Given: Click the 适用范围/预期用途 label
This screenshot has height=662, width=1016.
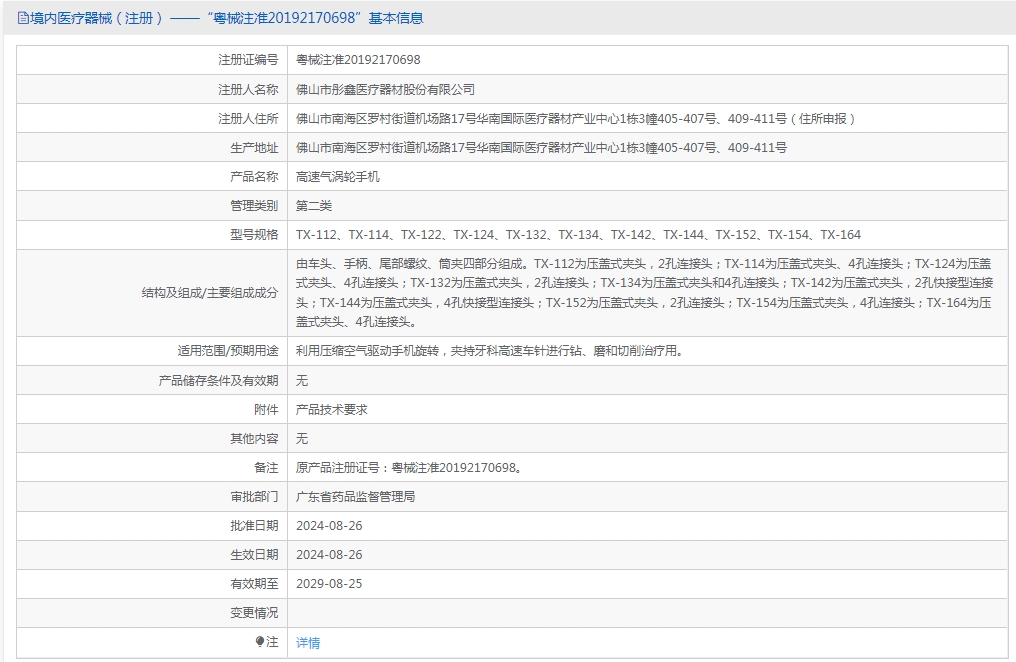Looking at the screenshot, I should pos(228,351).
